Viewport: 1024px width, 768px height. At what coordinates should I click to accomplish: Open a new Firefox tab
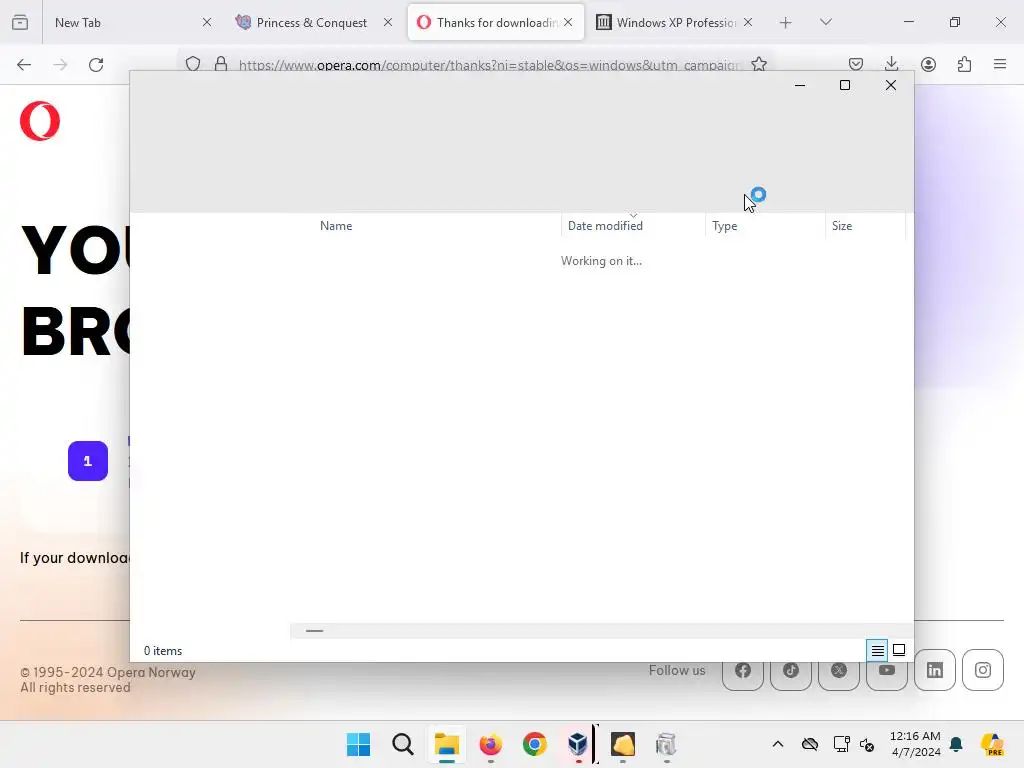pos(786,23)
